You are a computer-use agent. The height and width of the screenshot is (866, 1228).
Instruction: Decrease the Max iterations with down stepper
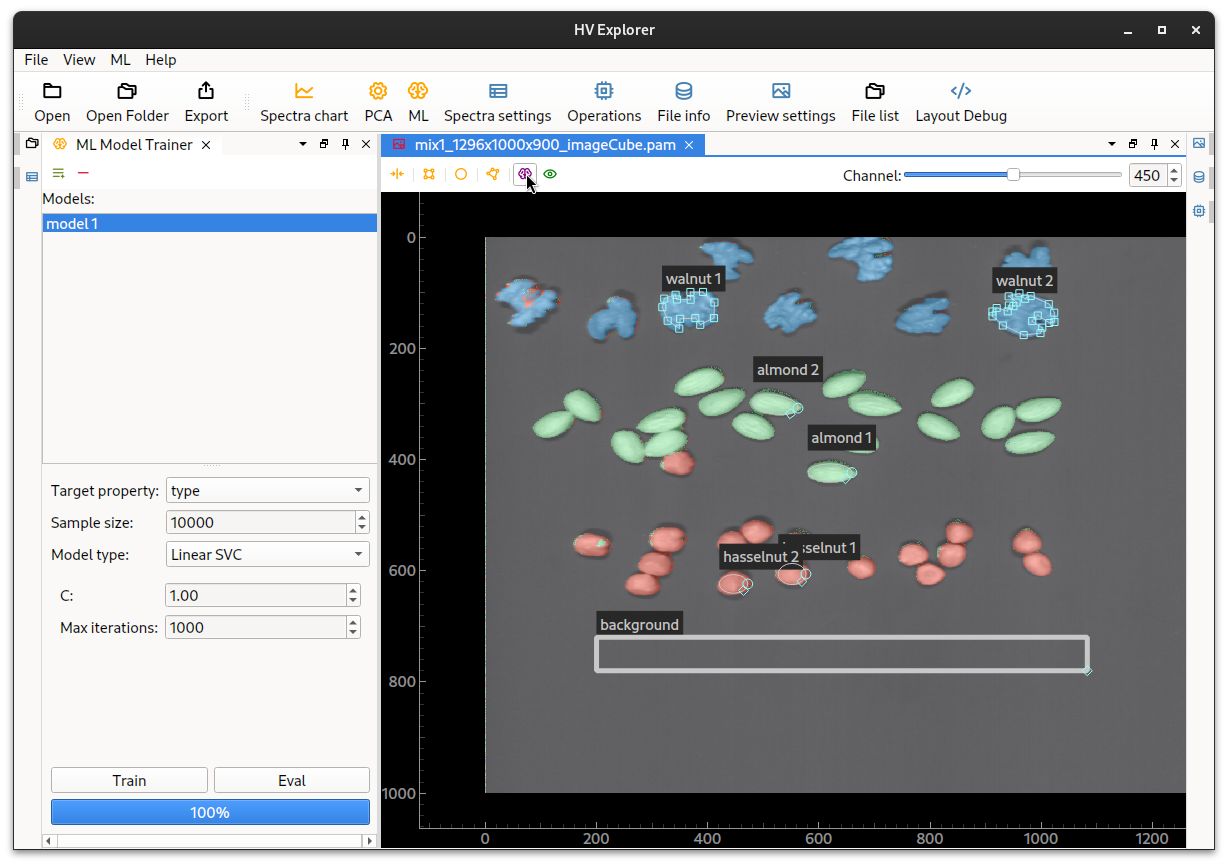pos(353,633)
